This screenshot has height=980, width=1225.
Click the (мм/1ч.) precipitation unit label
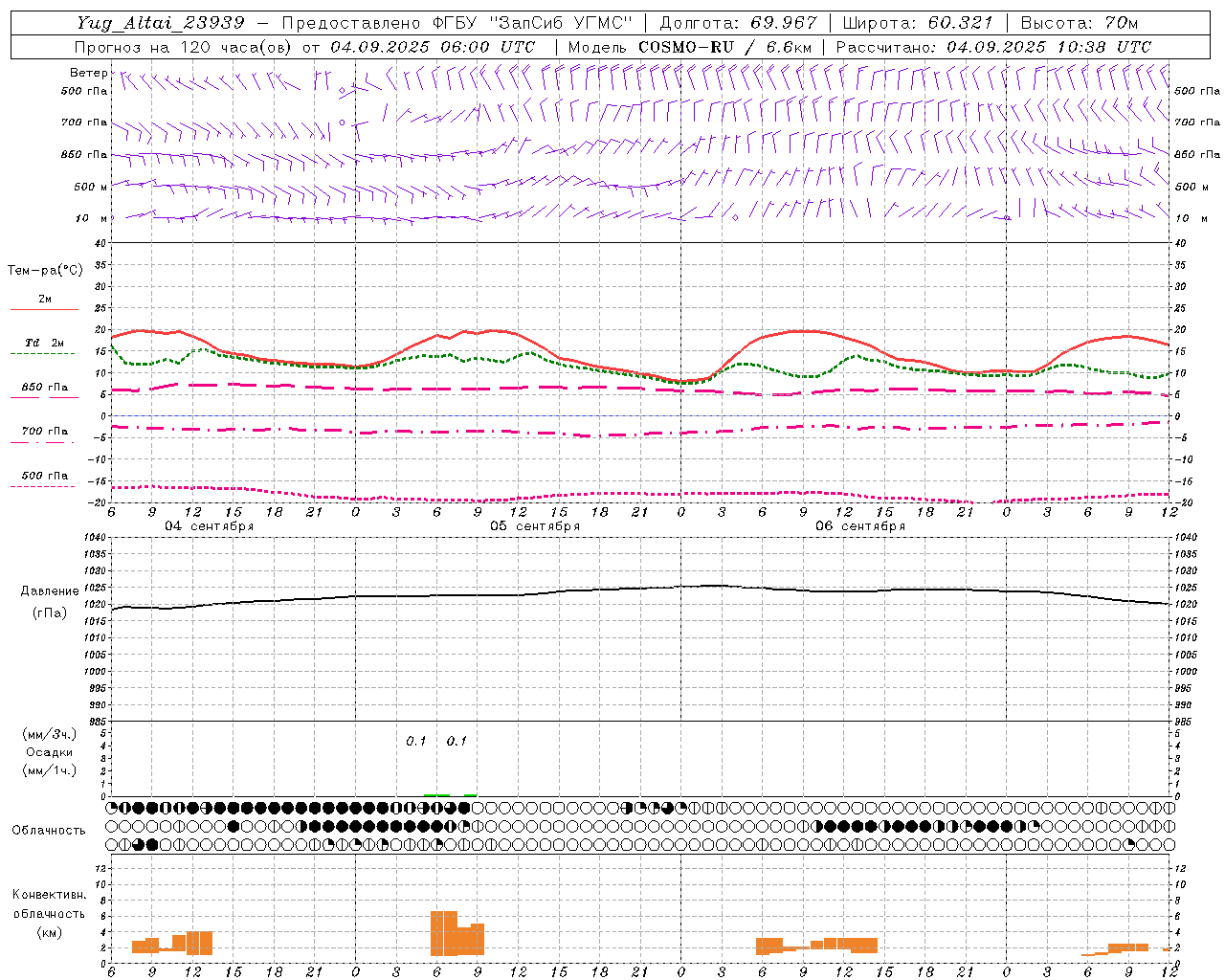pos(50,770)
